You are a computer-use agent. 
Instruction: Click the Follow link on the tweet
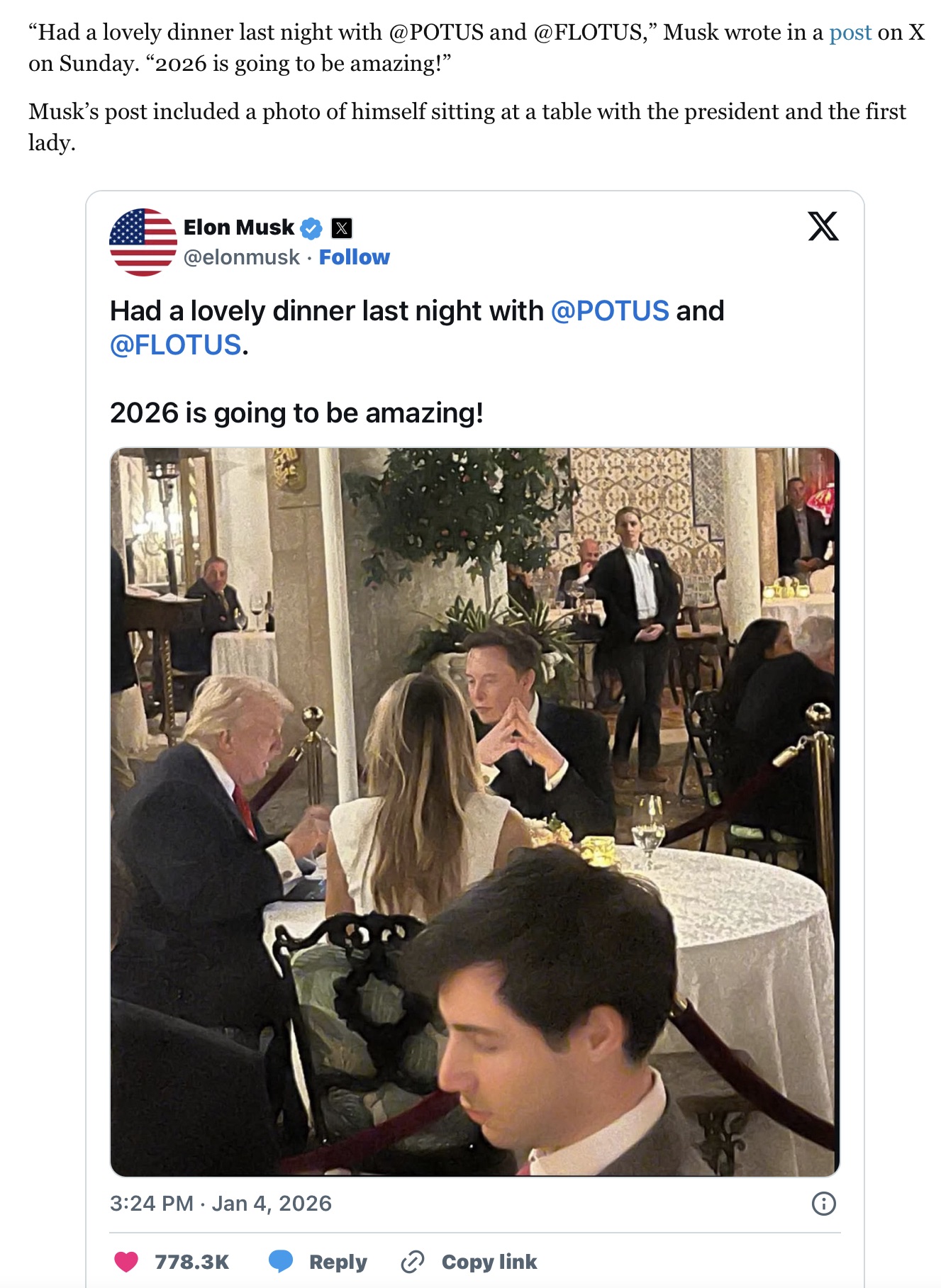coord(355,257)
